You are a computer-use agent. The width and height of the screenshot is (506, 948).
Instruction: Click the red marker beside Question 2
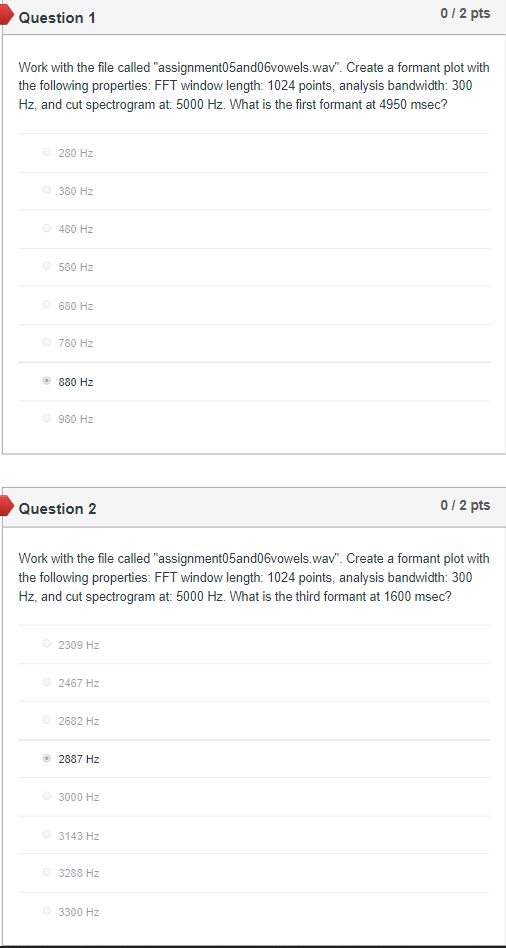(6, 507)
